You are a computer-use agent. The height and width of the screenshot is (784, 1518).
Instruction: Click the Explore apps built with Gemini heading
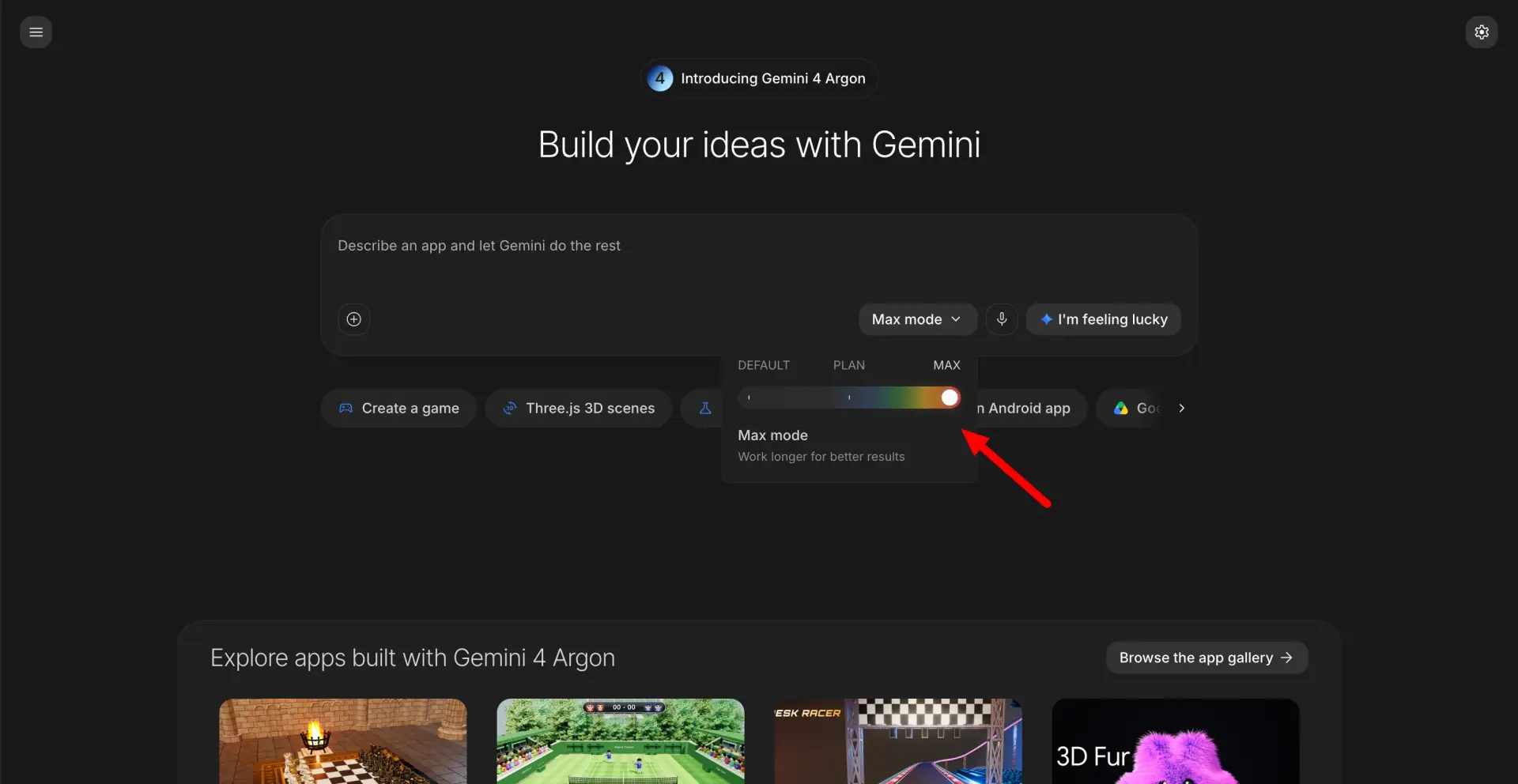[413, 658]
